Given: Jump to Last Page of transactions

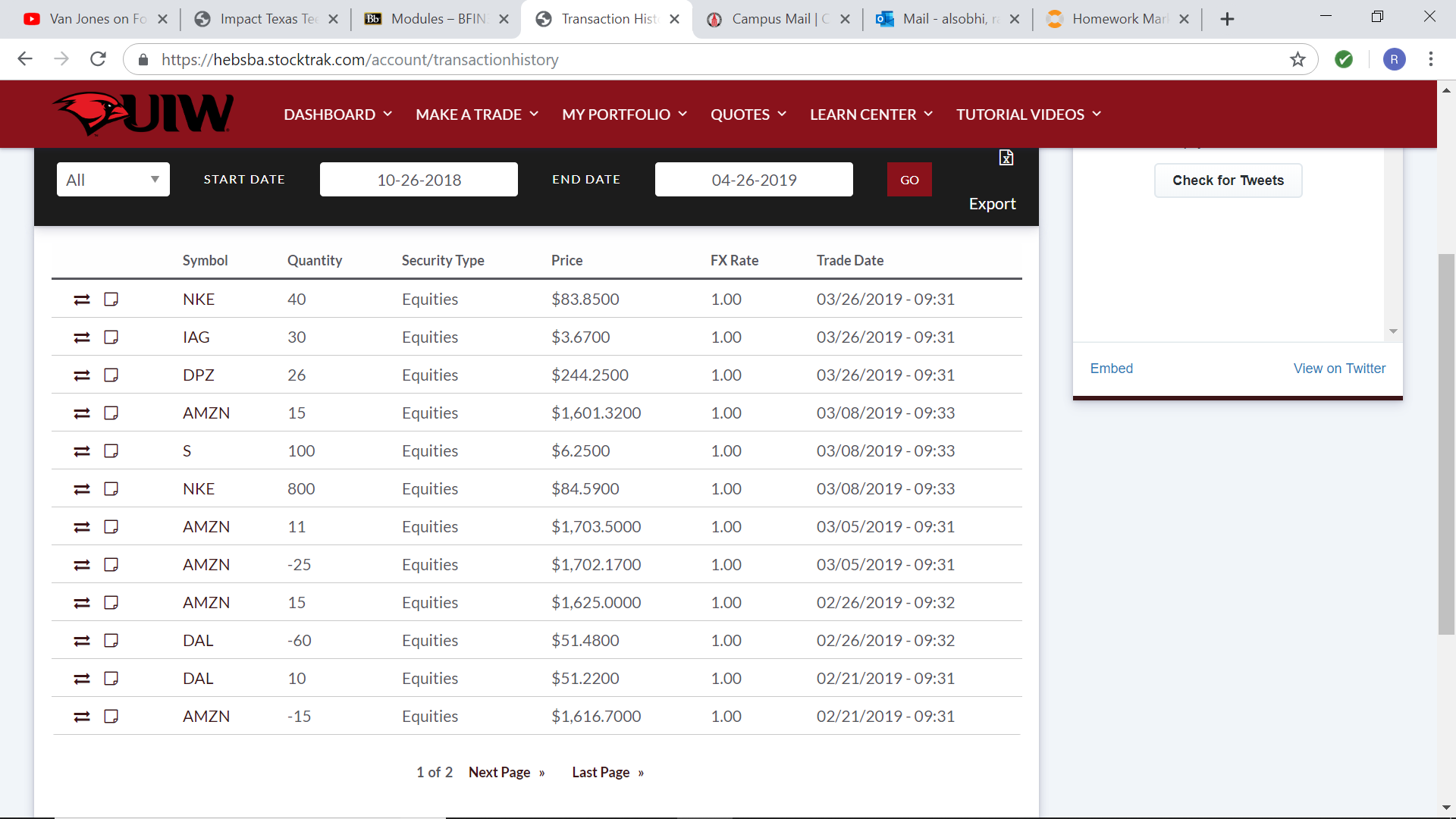Looking at the screenshot, I should [x=608, y=772].
